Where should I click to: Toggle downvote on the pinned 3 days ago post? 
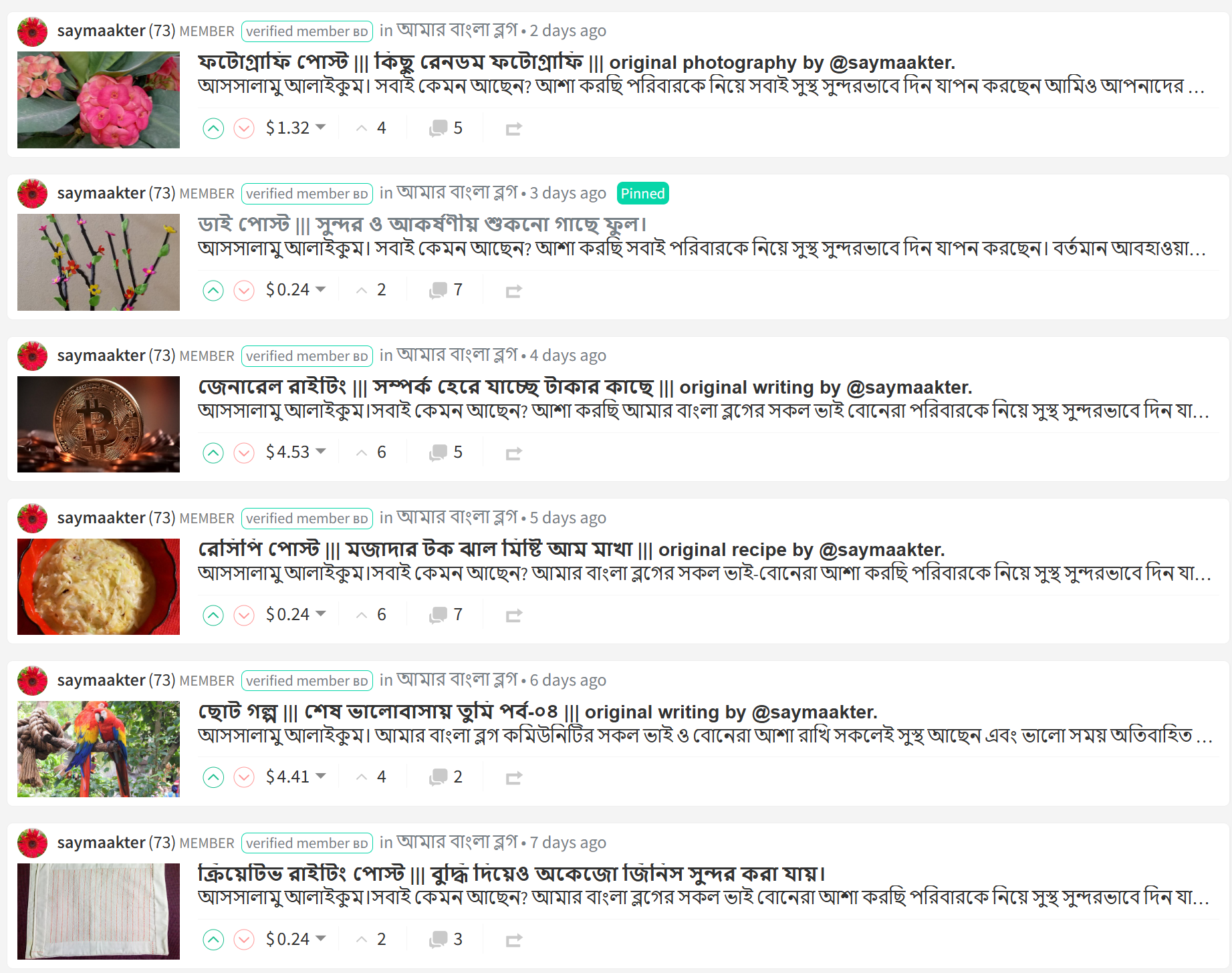pos(244,291)
